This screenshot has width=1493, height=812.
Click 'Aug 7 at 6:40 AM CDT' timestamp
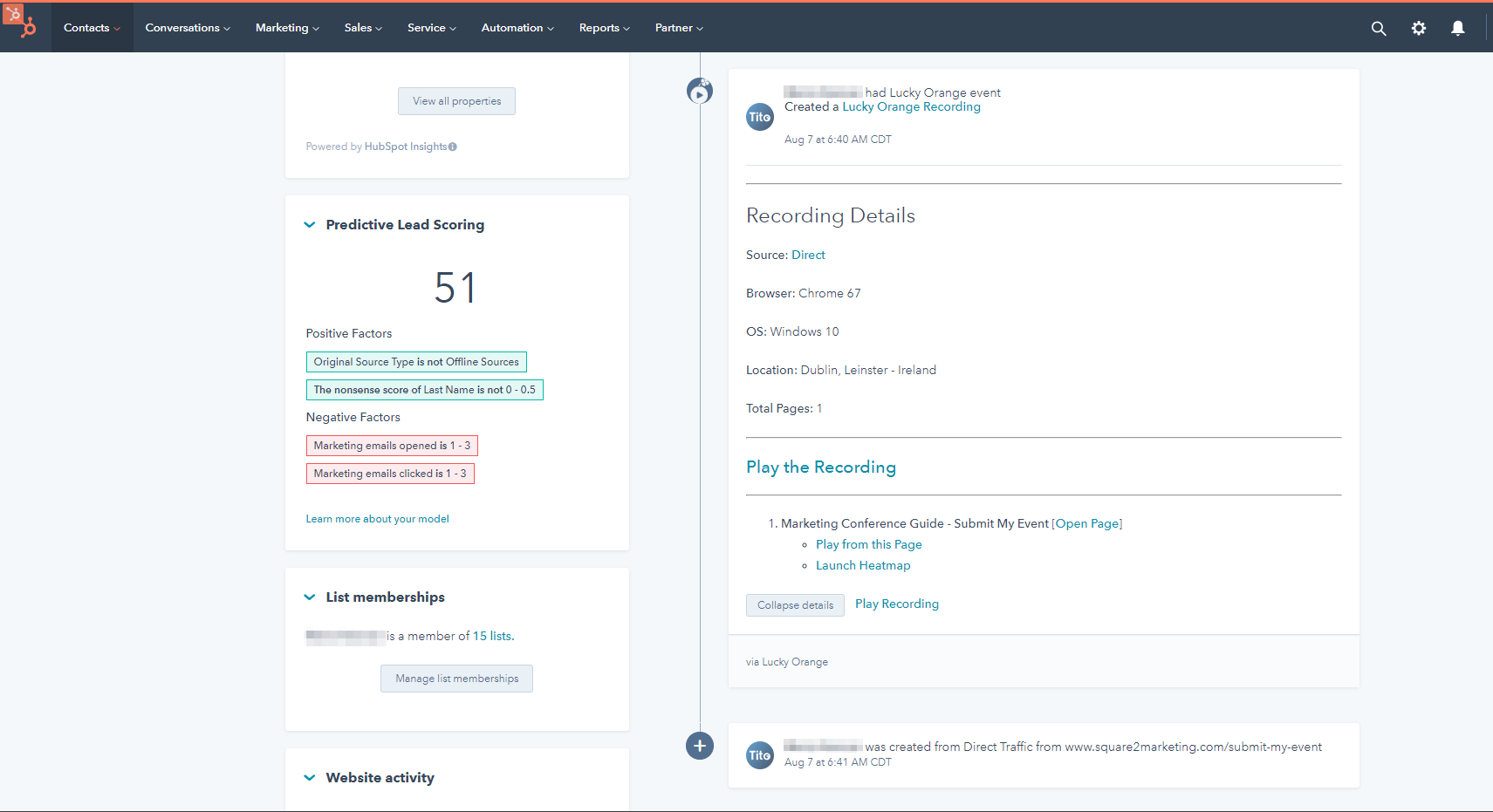[838, 140]
